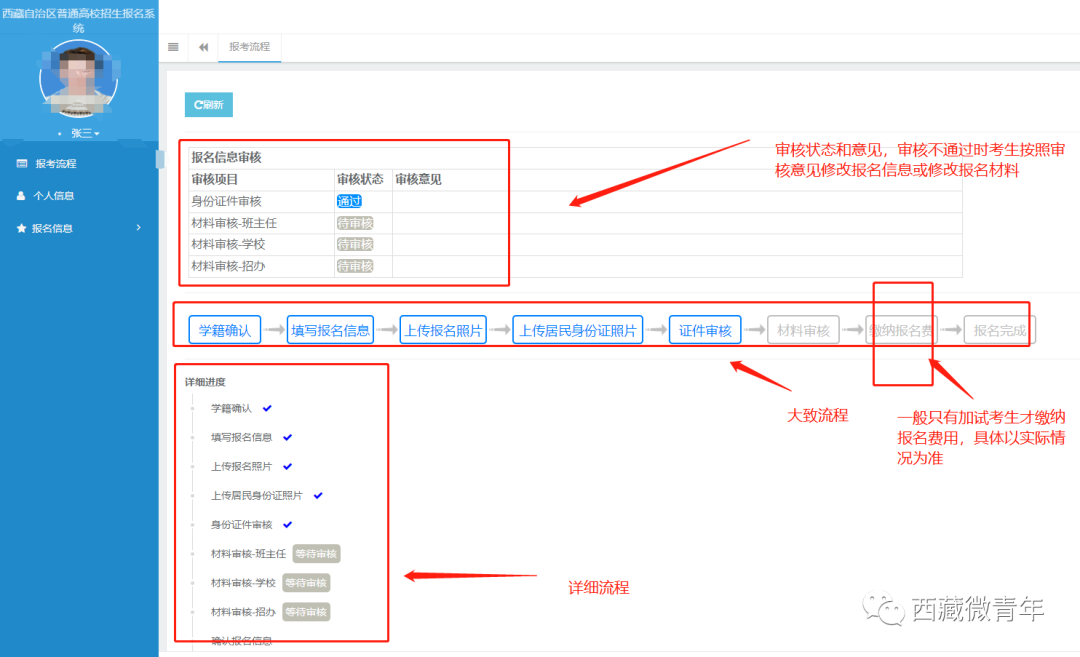The height and width of the screenshot is (657, 1080).
Task: Open the 上传居民身份证照片 step
Action: pos(577,330)
